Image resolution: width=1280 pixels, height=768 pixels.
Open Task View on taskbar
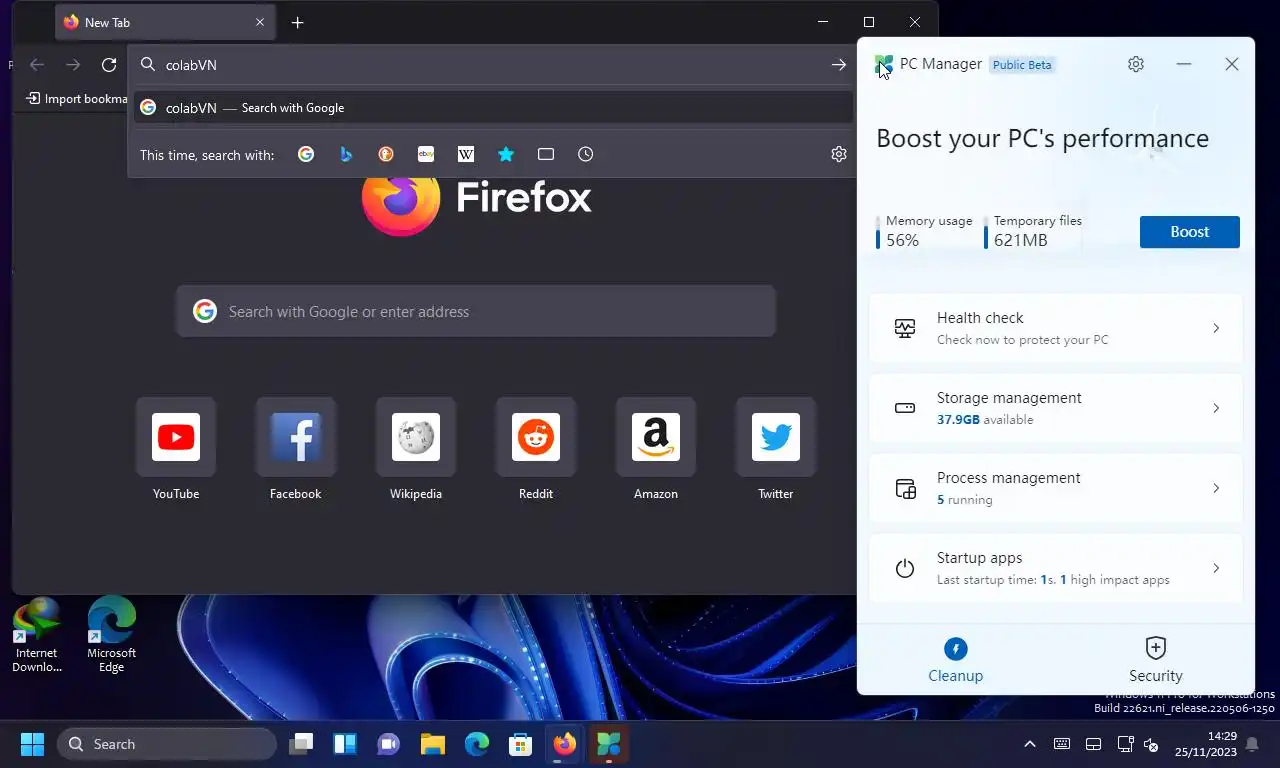(301, 744)
